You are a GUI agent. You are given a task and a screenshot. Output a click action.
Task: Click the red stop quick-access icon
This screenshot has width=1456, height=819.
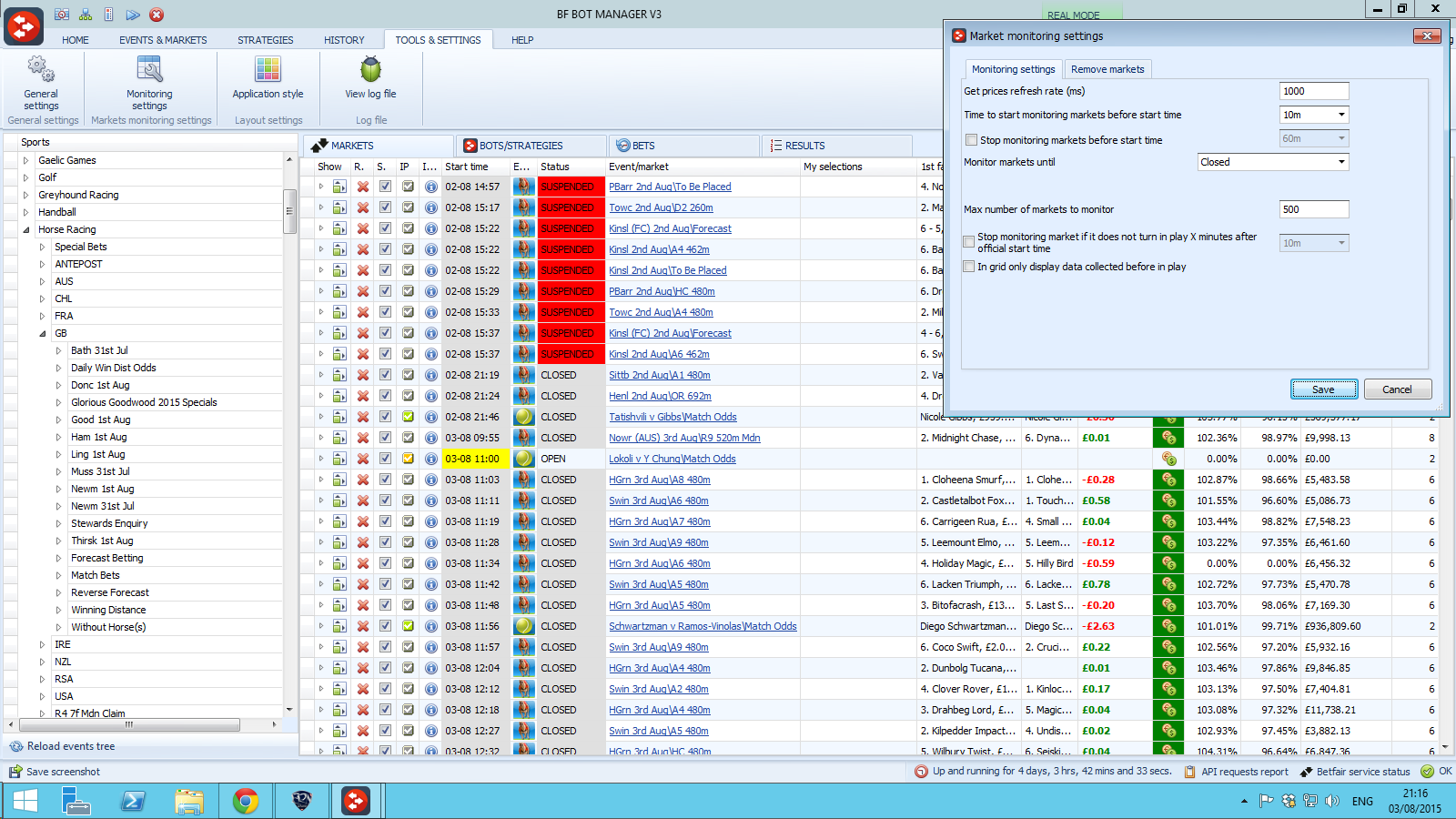coord(157,15)
